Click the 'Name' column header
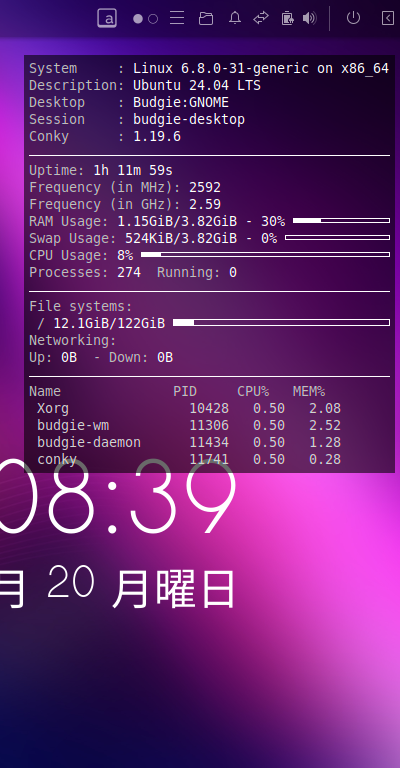Viewport: 400px width, 768px height. click(45, 391)
